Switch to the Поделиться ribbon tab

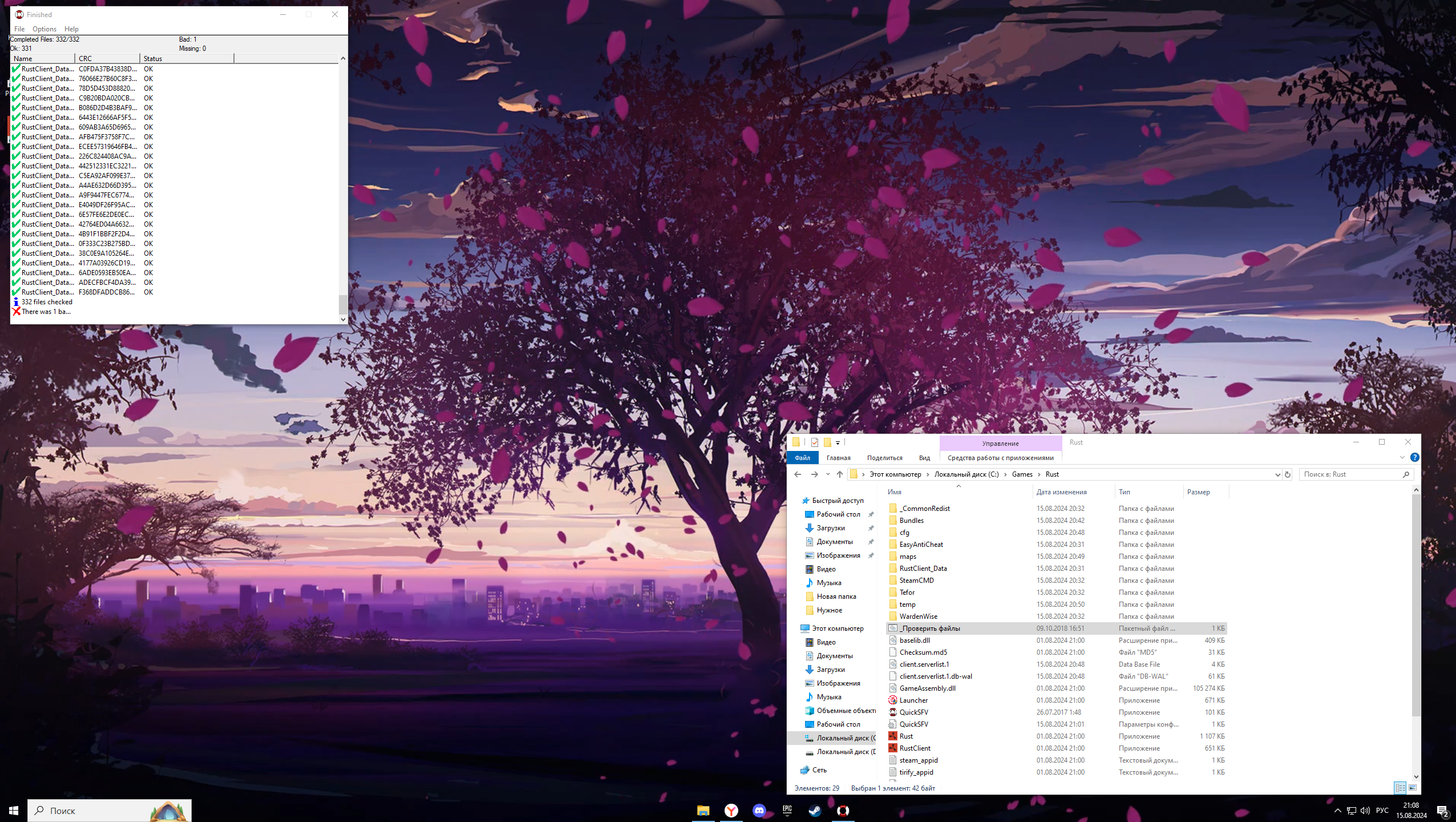click(x=884, y=458)
